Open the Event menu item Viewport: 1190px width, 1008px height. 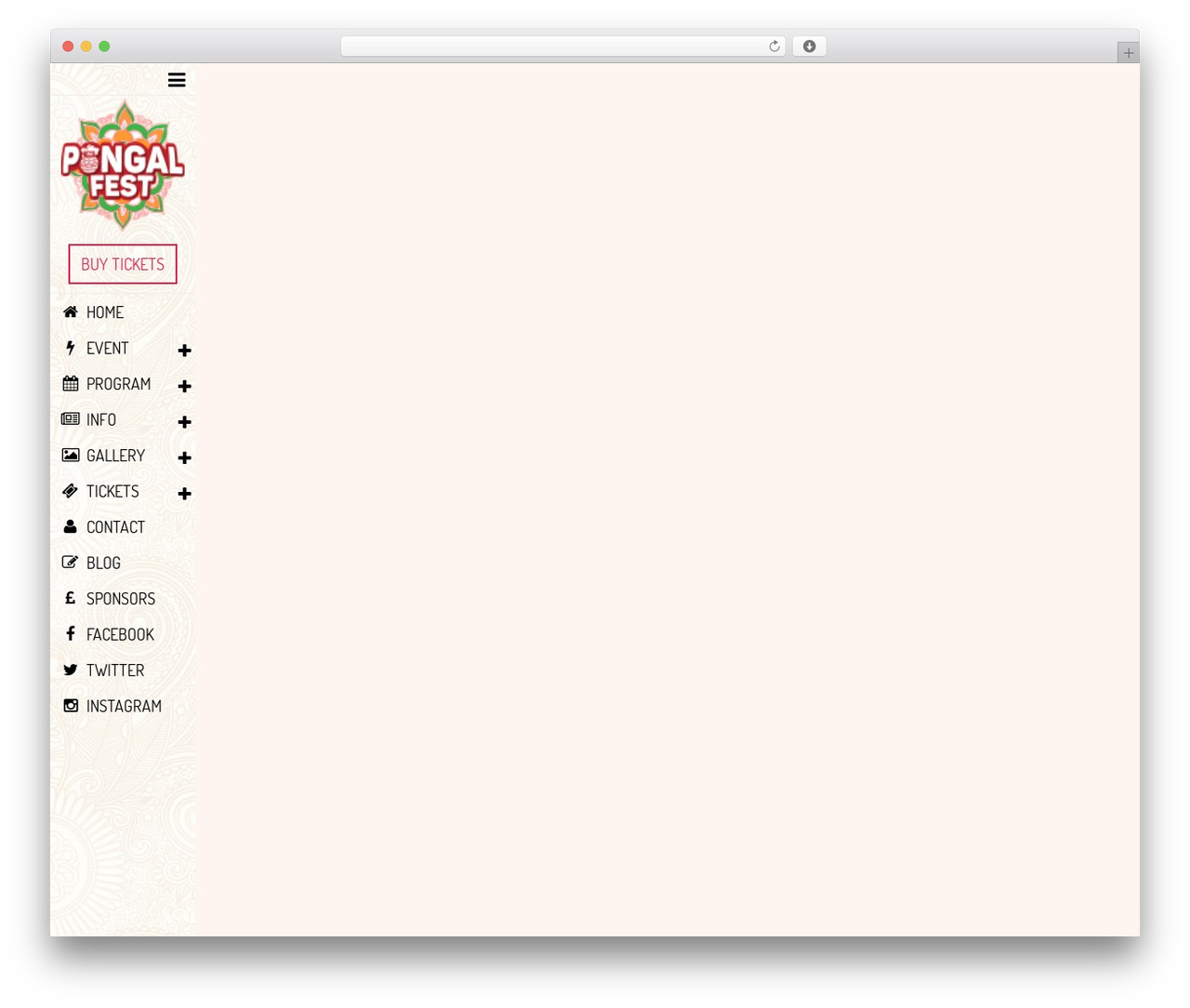pos(108,349)
